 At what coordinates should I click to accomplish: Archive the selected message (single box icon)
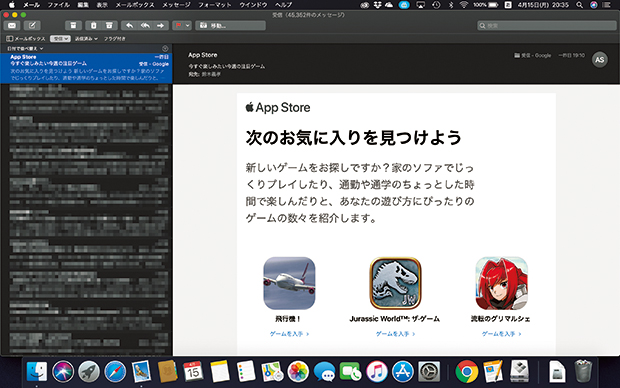73,26
